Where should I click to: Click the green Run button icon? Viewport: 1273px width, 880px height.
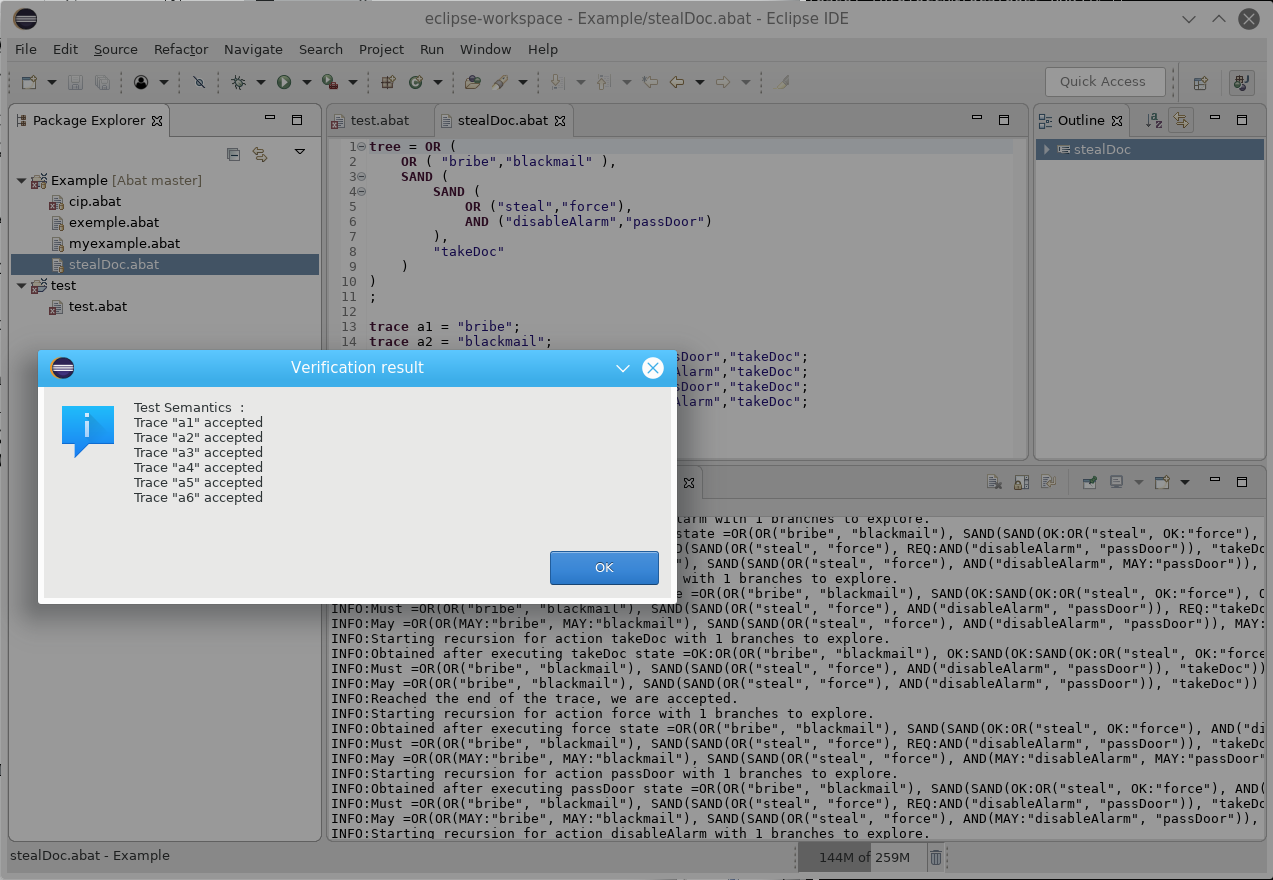click(x=284, y=82)
